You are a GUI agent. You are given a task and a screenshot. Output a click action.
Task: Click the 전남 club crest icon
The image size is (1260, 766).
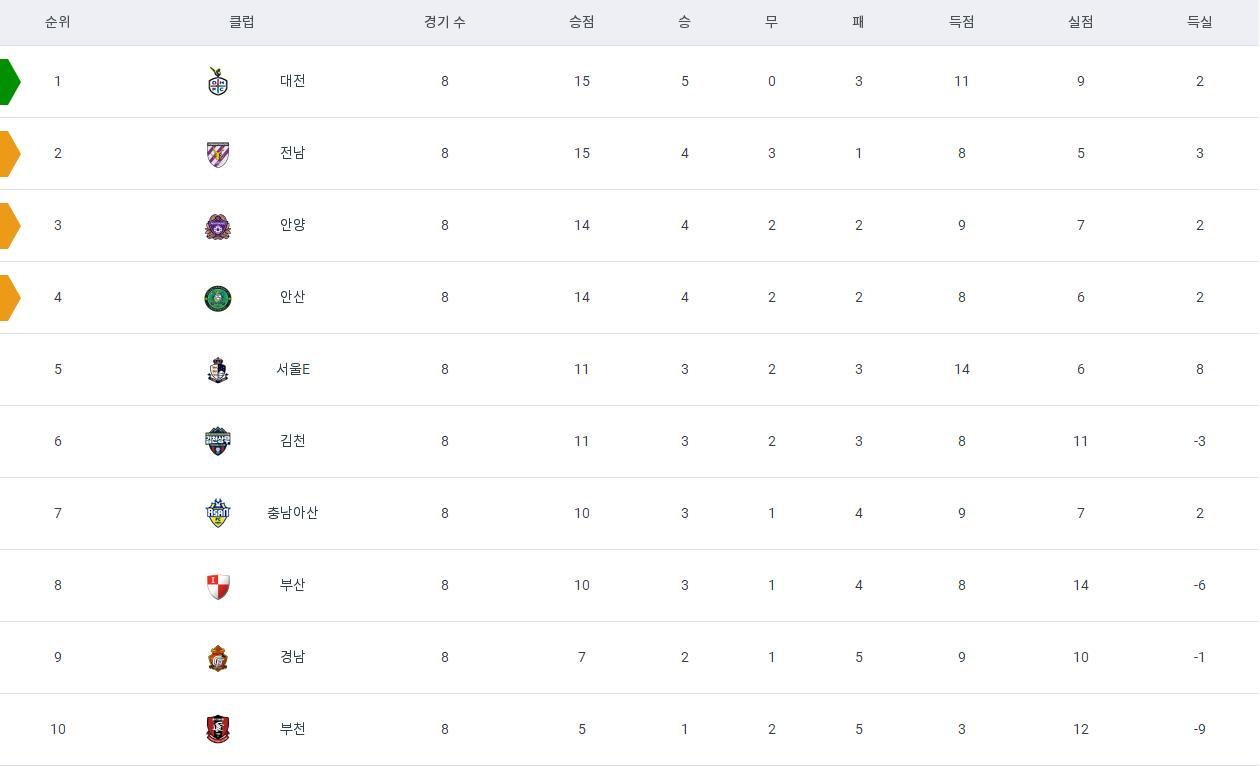pos(218,154)
